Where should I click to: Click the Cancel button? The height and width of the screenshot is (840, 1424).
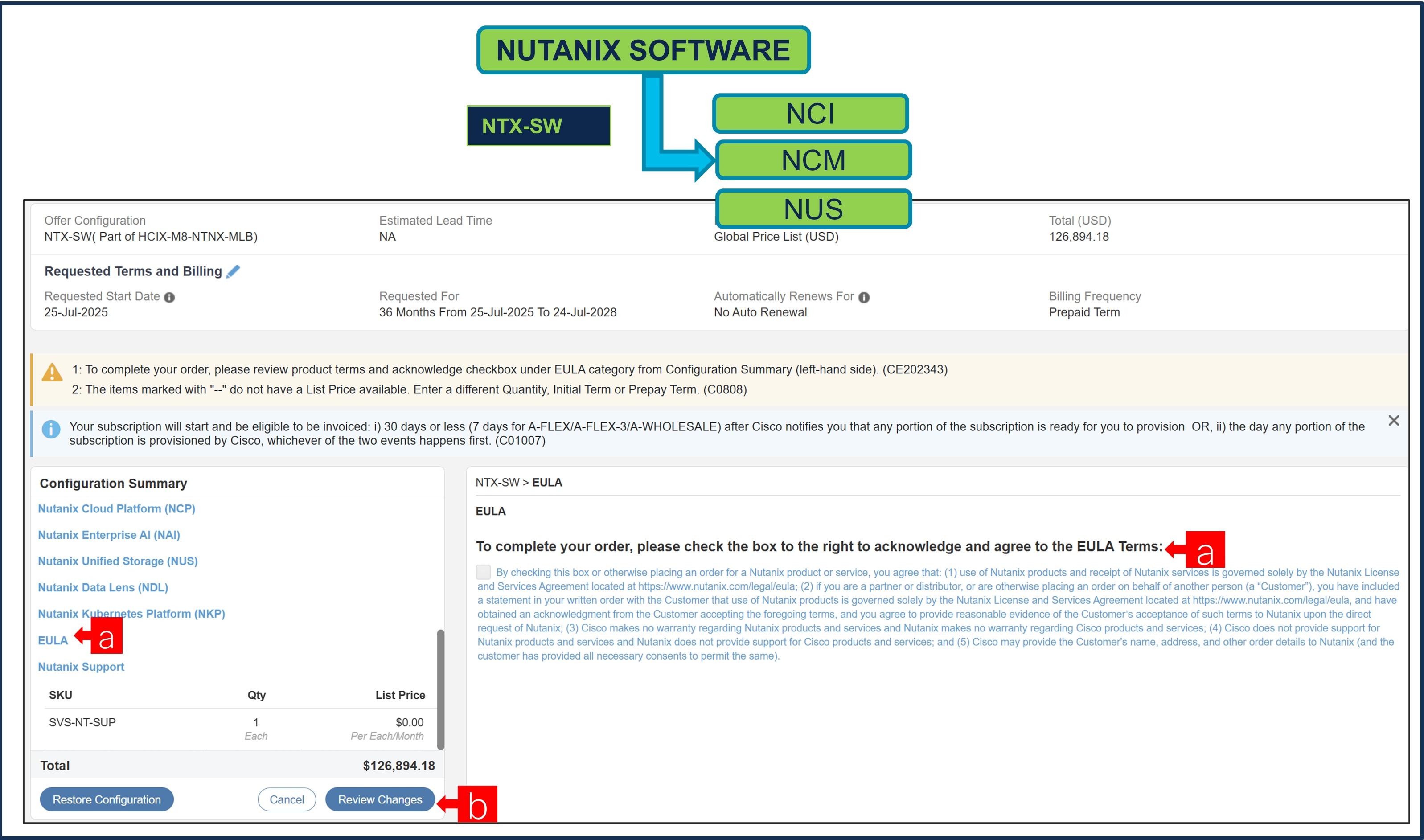tap(287, 799)
